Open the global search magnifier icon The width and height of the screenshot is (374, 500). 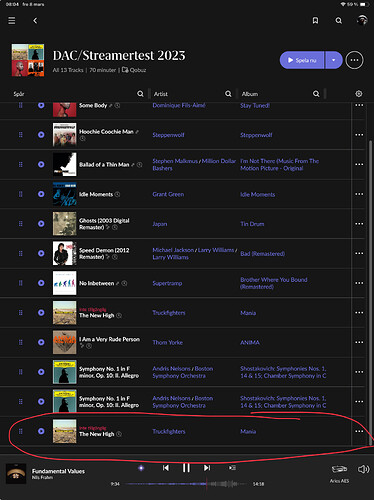[x=339, y=21]
